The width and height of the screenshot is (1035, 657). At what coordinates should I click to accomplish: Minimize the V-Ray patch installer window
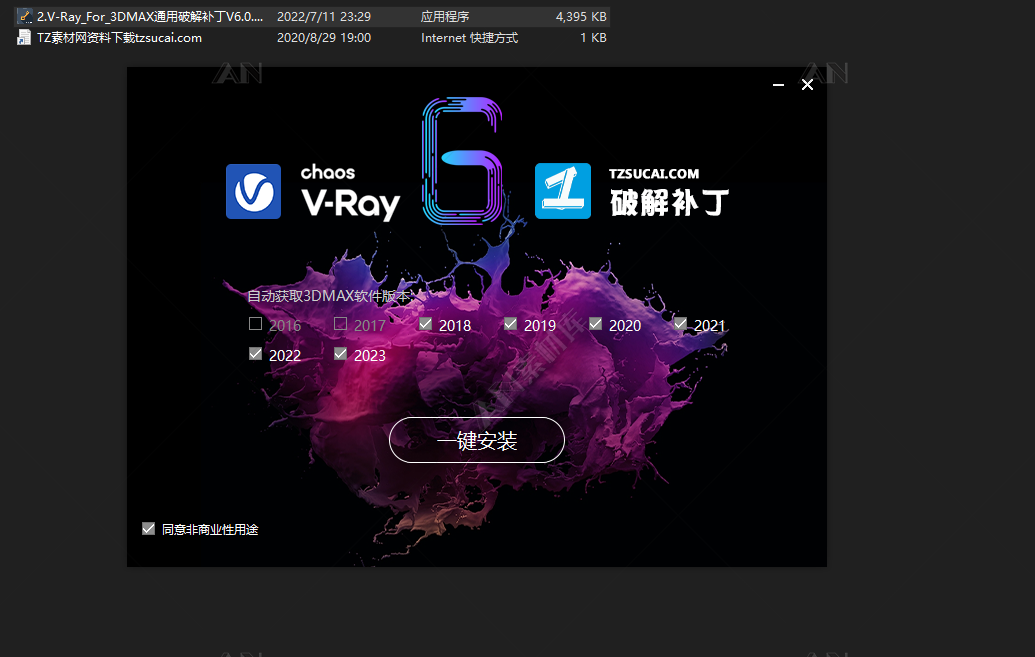[x=778, y=85]
